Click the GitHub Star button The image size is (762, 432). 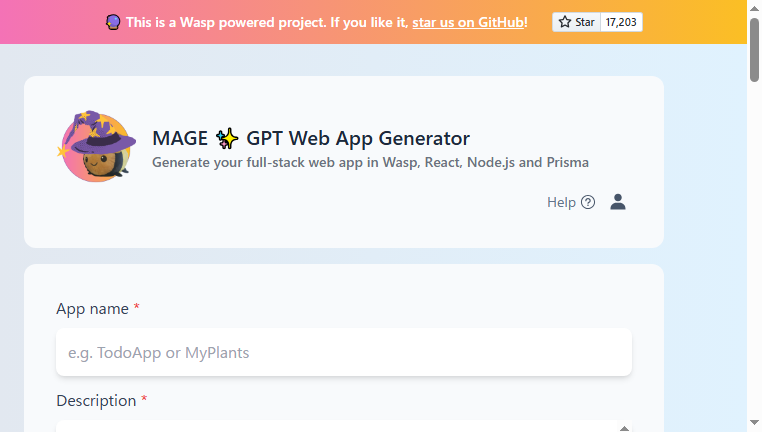576,22
